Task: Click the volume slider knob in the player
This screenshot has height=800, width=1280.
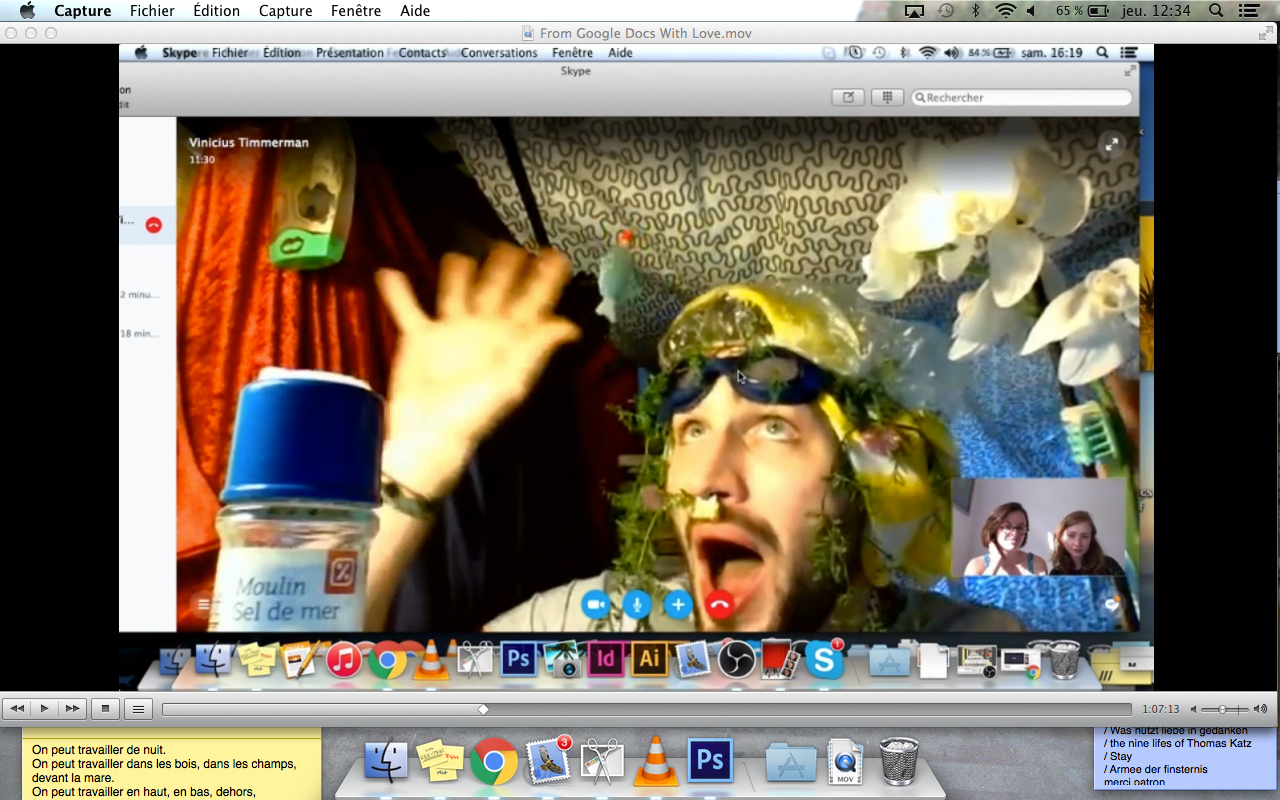Action: click(x=1222, y=709)
